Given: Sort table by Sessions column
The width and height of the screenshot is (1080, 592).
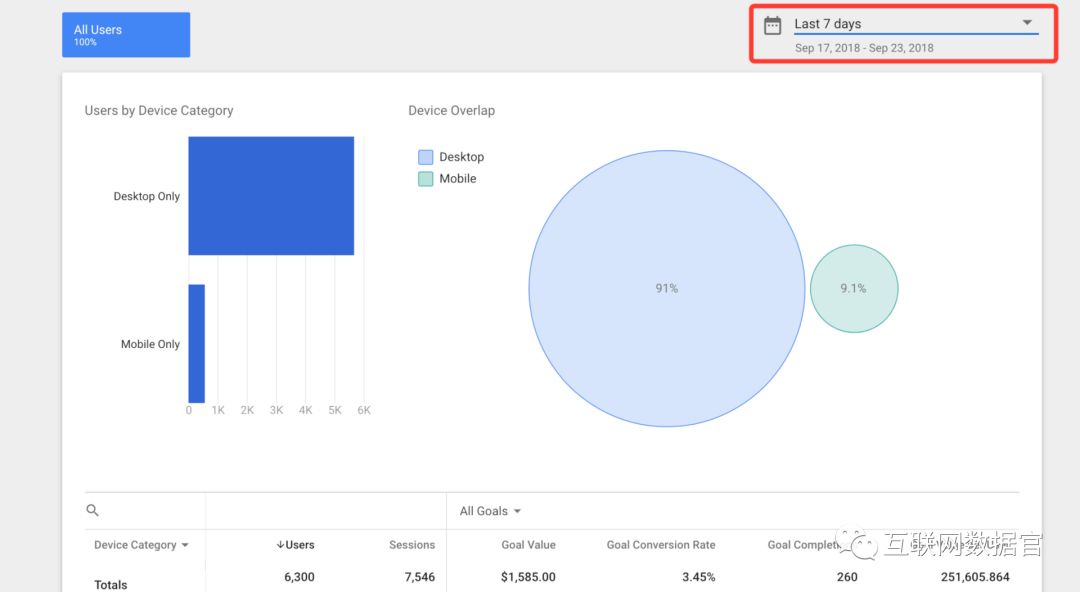Looking at the screenshot, I should pyautogui.click(x=412, y=545).
